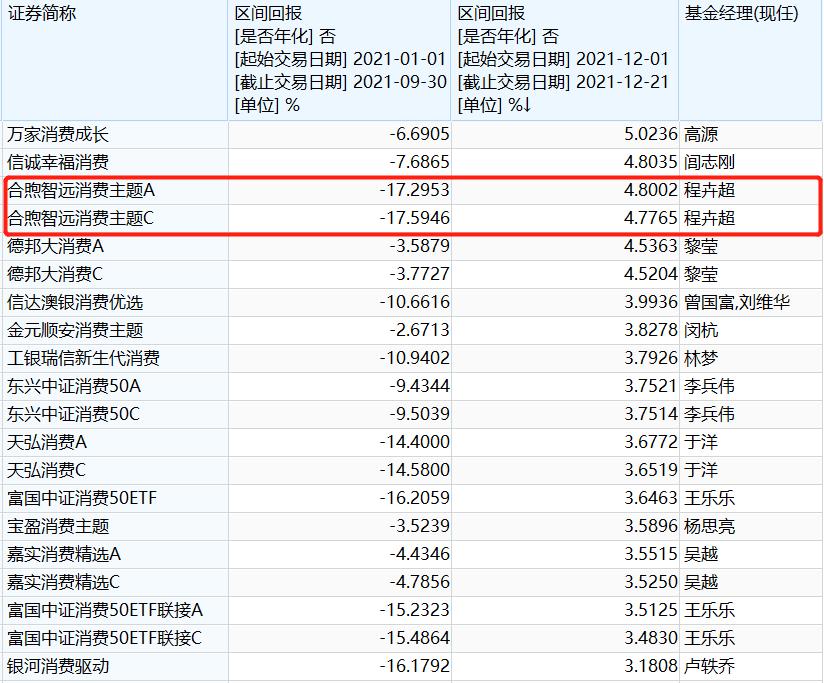Select fund 宝盈消费主题
The image size is (824, 683).
tap(58, 526)
